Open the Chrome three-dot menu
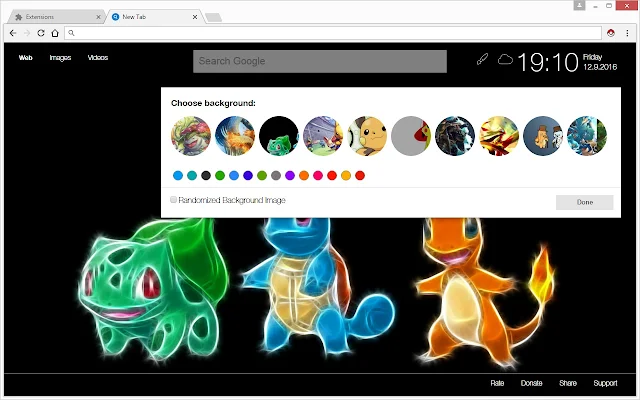640x400 pixels. [627, 33]
